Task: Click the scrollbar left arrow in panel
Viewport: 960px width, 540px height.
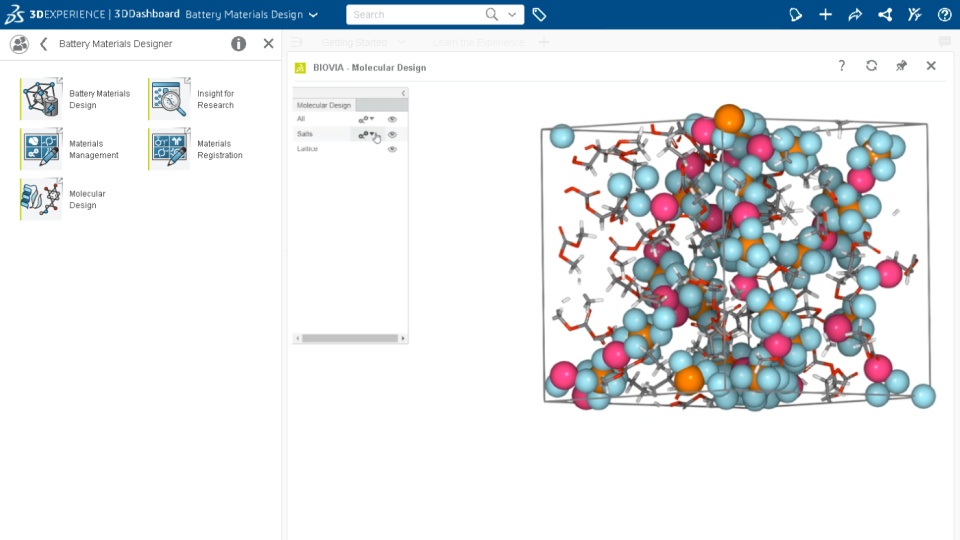Action: [x=298, y=338]
